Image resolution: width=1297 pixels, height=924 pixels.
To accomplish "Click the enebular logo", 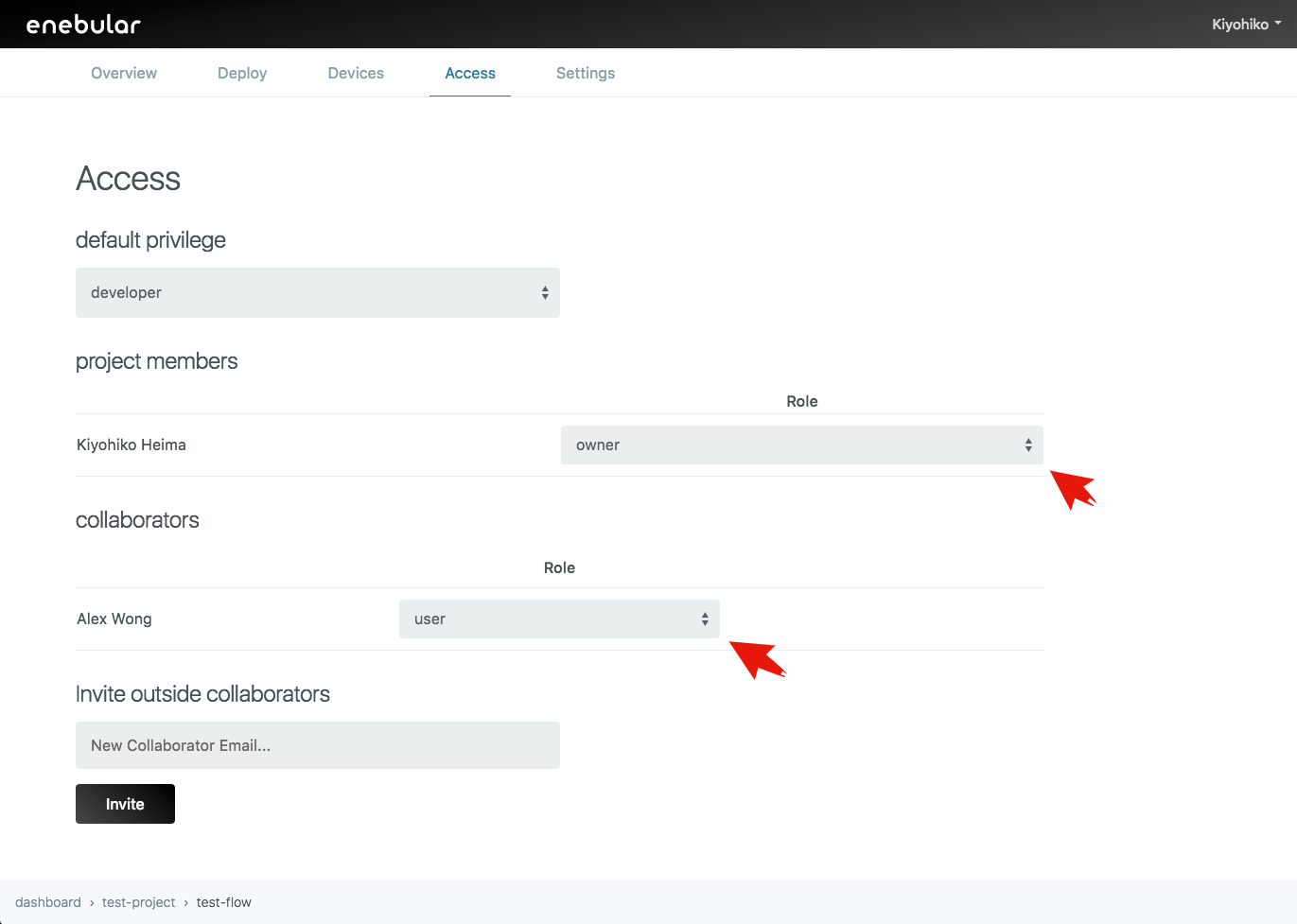I will pyautogui.click(x=83, y=25).
